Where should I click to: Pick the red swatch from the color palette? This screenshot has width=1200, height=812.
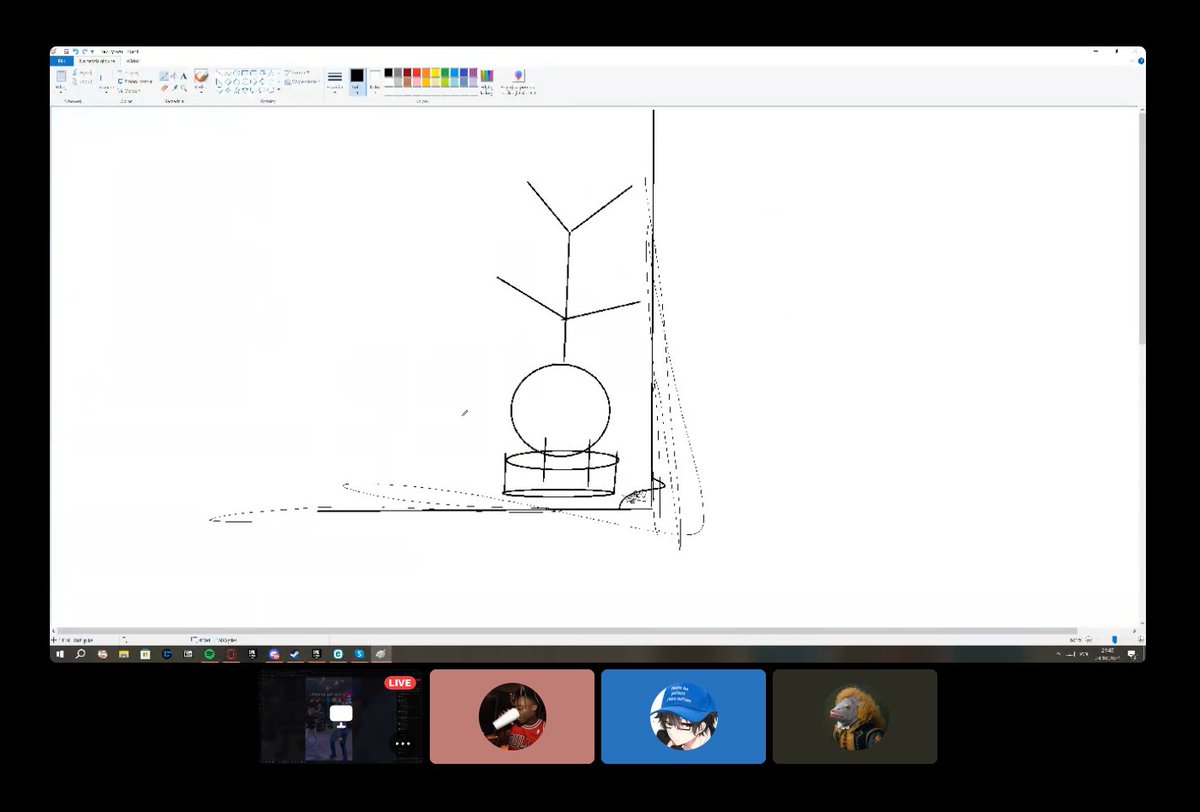416,72
